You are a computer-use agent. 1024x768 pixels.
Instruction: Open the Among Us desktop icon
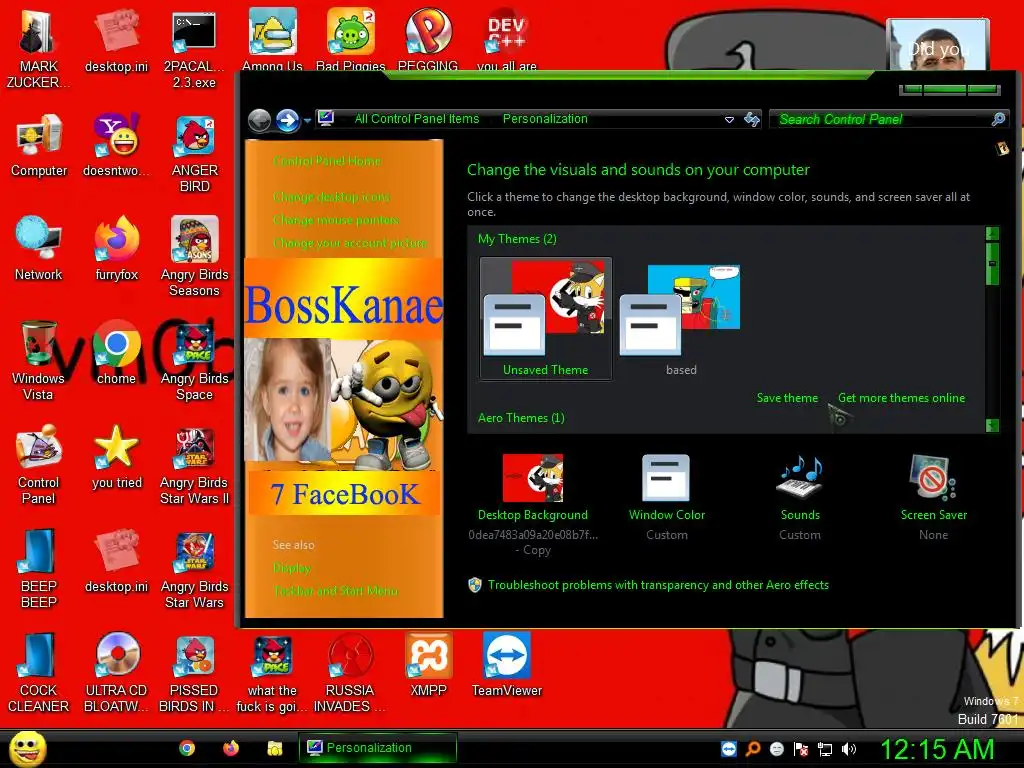(x=272, y=39)
